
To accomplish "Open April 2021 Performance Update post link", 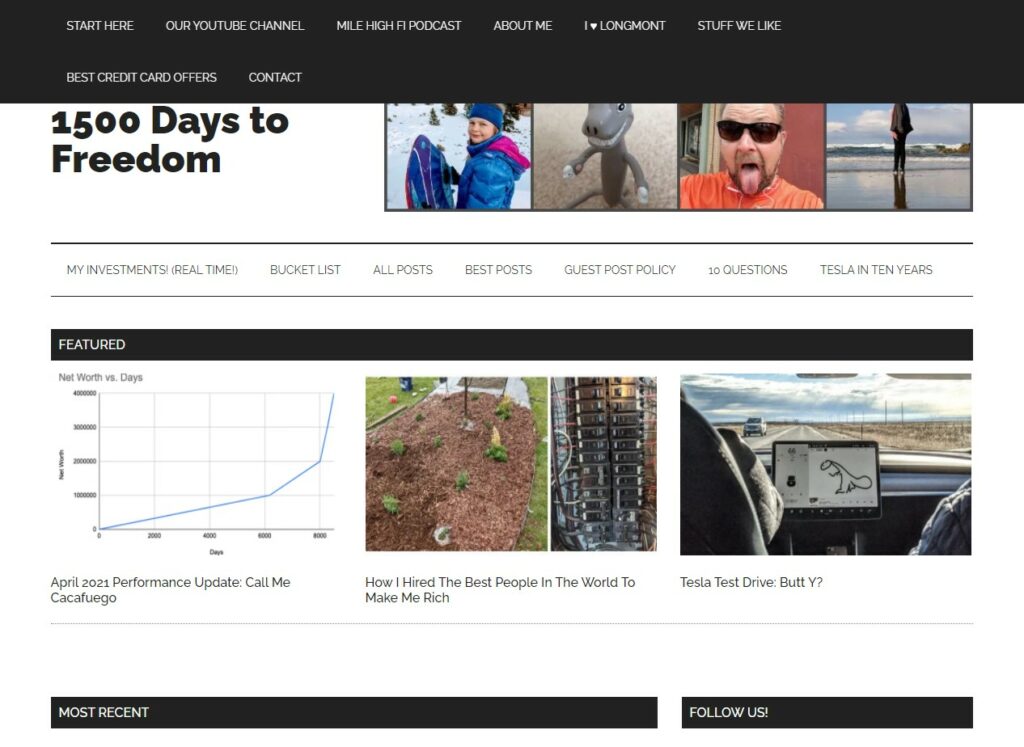I will click(x=170, y=590).
